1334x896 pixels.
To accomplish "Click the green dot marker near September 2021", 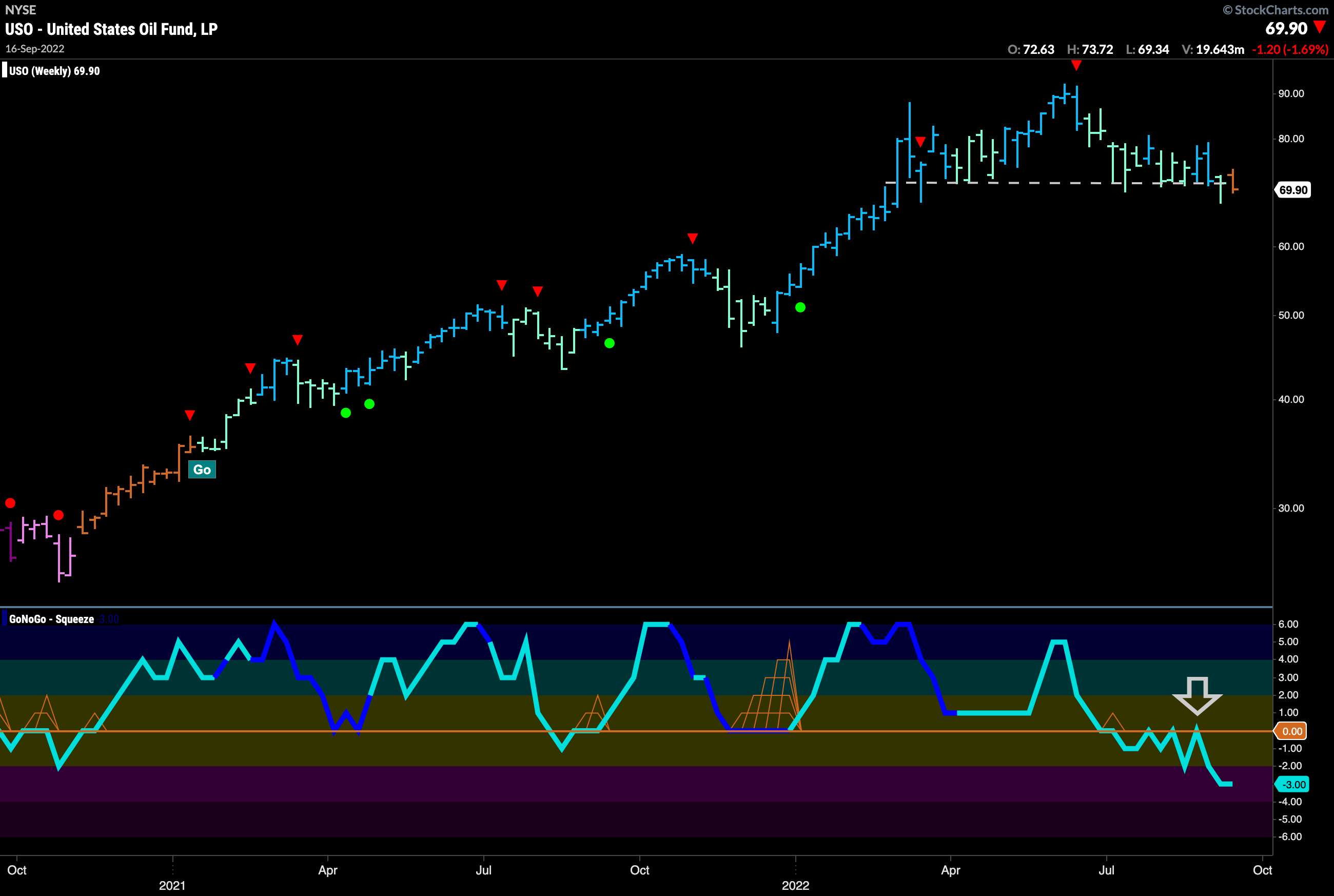I will pos(610,343).
